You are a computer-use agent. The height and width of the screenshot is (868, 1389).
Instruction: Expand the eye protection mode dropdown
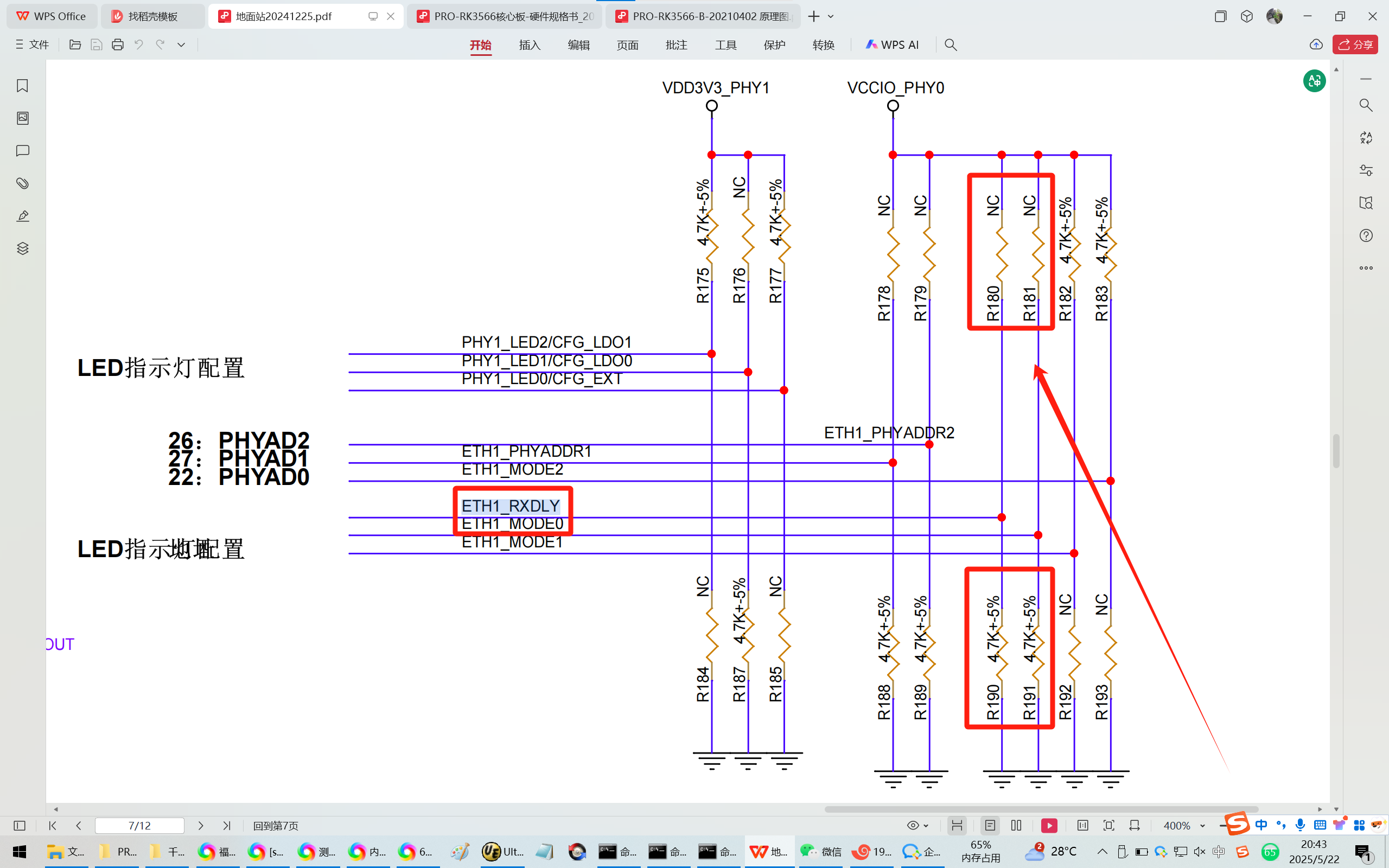point(926,826)
